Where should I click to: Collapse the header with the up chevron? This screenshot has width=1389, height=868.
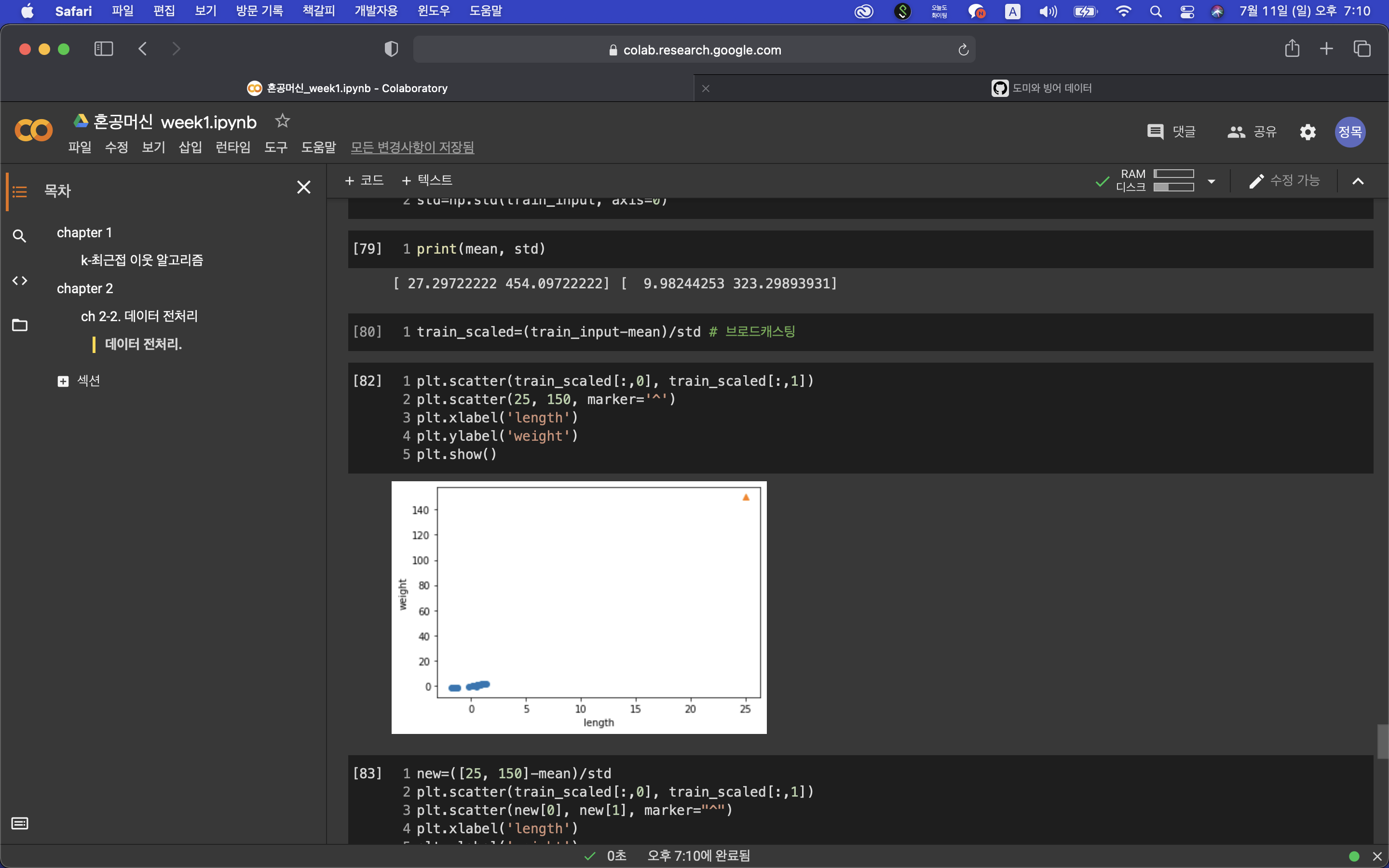[1358, 181]
